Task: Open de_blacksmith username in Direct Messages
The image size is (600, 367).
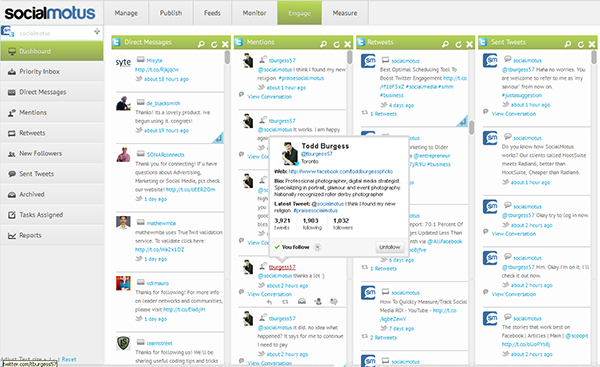Action: point(163,103)
